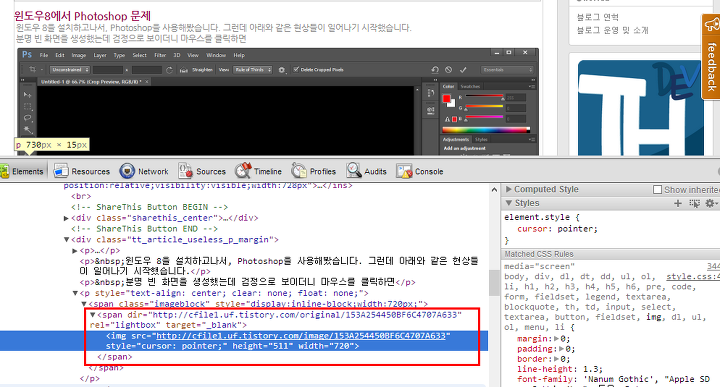This screenshot has height=387, width=720.
Task: Click the commit crop checkmark in Photoshop
Action: point(463,70)
